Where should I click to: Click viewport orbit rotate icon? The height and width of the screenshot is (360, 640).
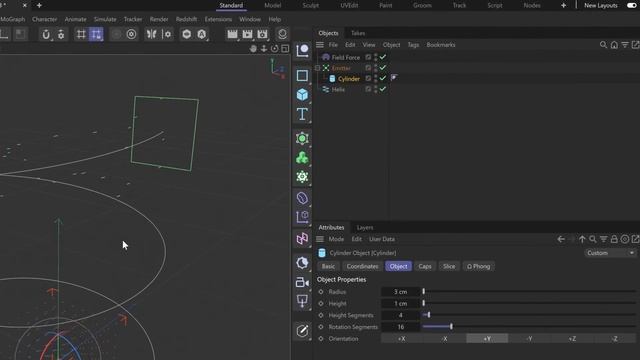point(274,49)
